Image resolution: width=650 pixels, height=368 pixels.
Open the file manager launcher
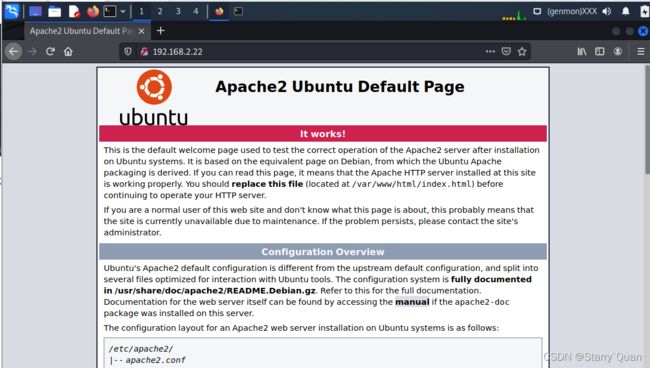point(54,12)
